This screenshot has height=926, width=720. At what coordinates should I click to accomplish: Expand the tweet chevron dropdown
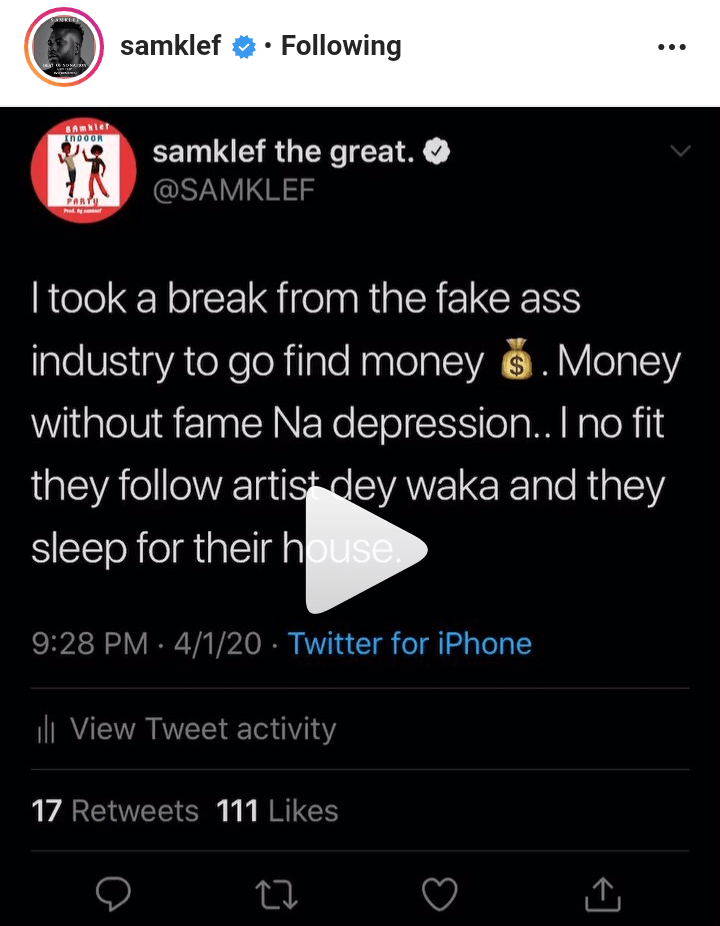(x=679, y=151)
